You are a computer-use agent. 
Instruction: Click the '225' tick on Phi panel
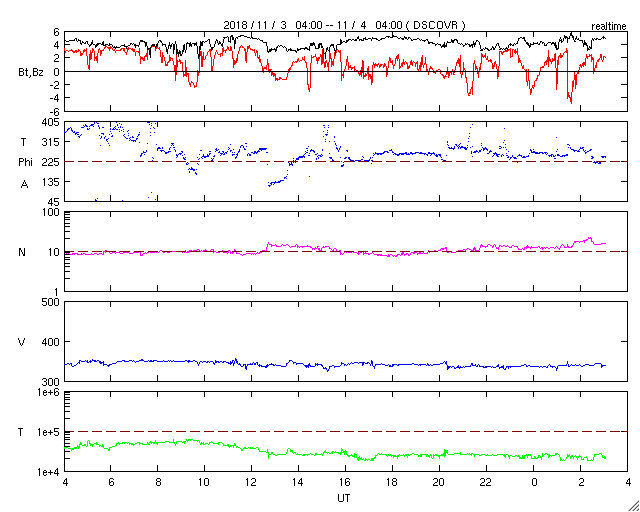(51, 162)
